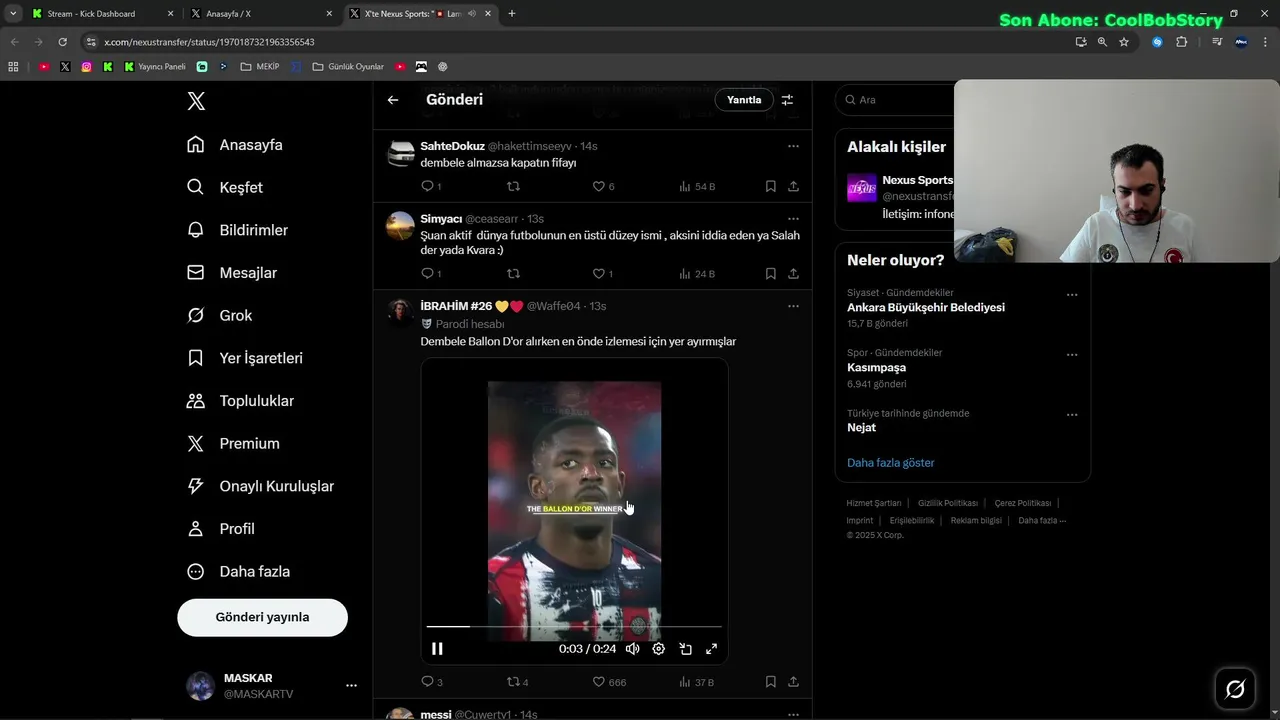
Task: Go to Anasayfa in the sidebar
Action: tap(235, 145)
